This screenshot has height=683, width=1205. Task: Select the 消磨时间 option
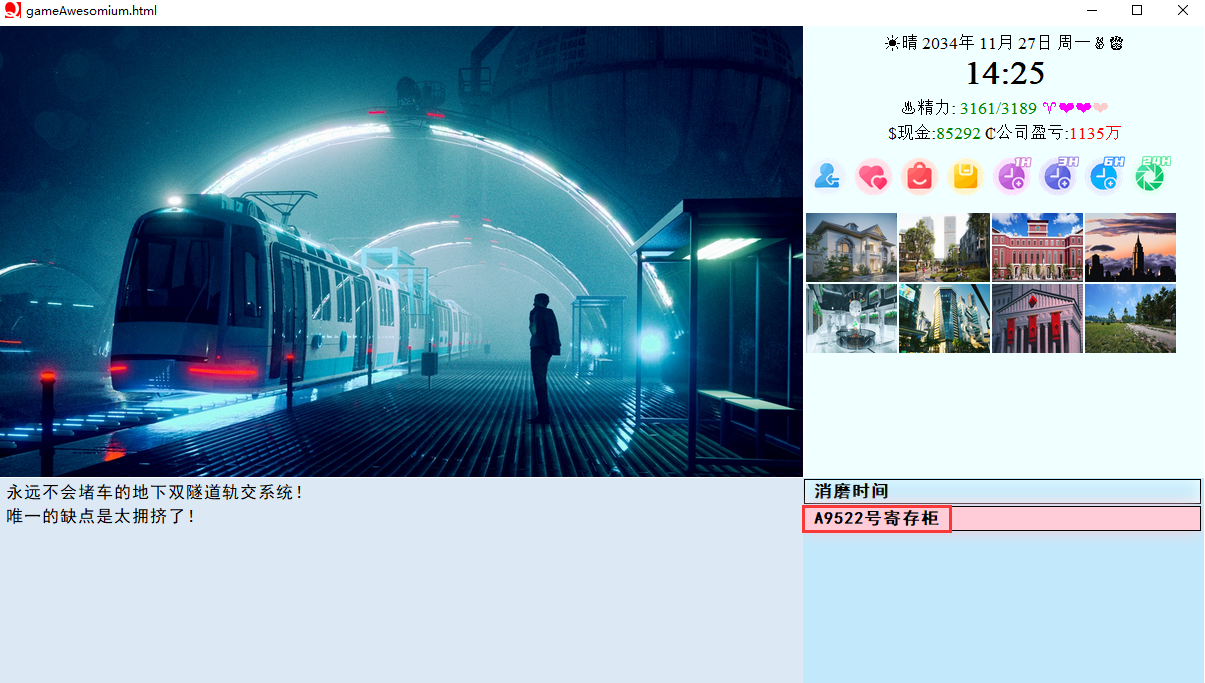1002,491
